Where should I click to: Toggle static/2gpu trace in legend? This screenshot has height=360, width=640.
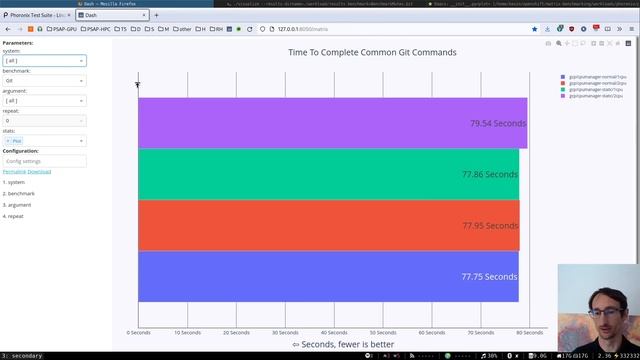[x=592, y=96]
